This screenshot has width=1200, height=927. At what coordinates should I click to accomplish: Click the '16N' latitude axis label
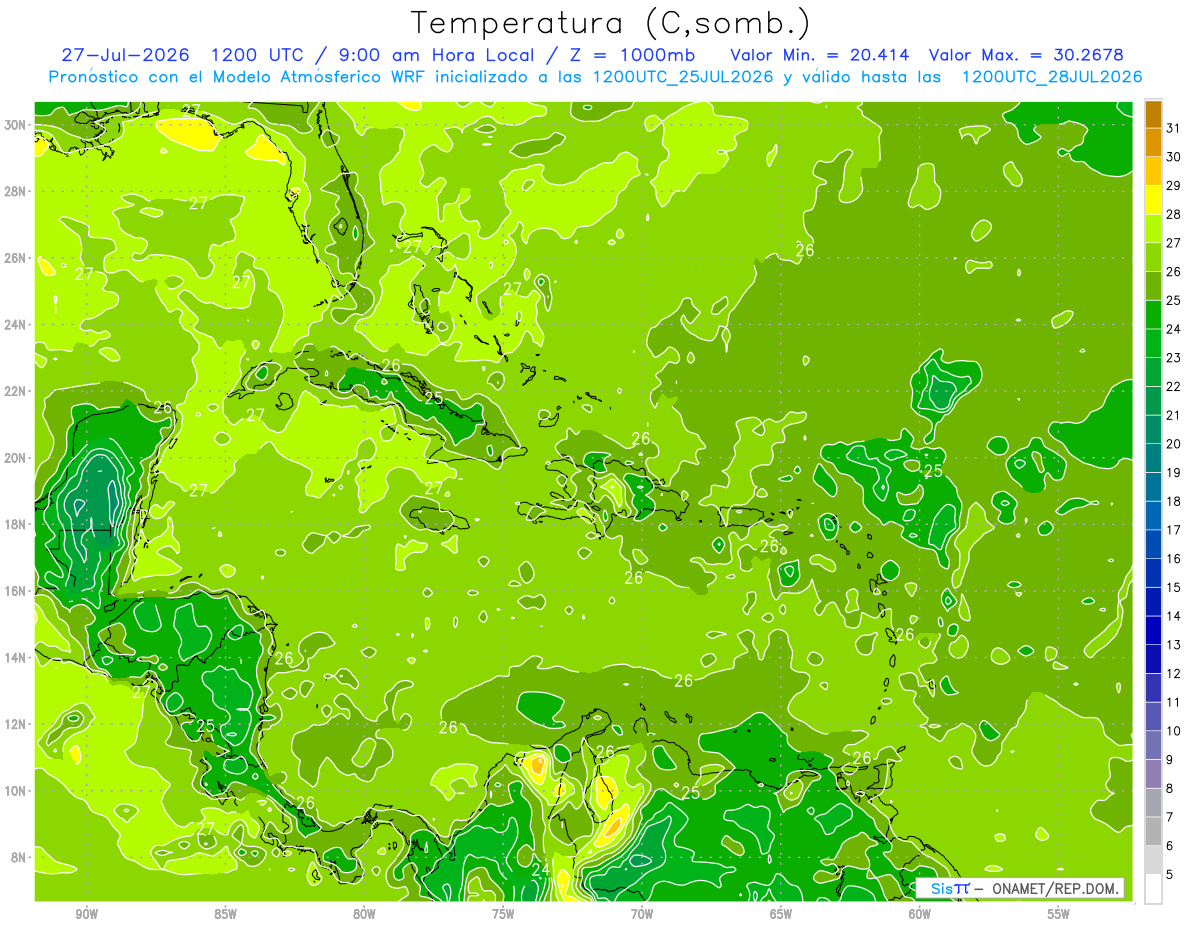16,591
